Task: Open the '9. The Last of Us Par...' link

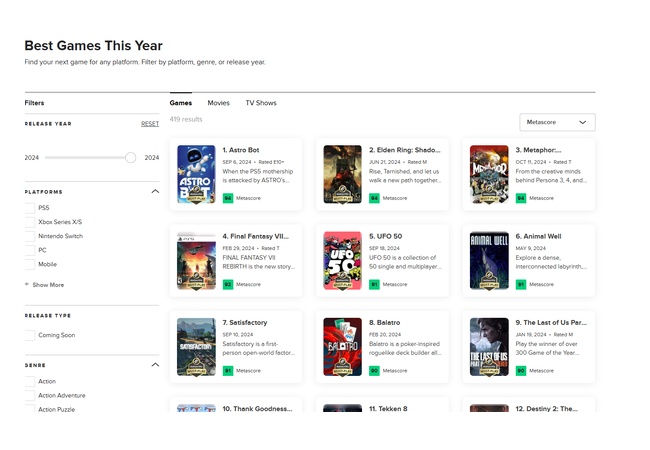Action: [x=551, y=322]
